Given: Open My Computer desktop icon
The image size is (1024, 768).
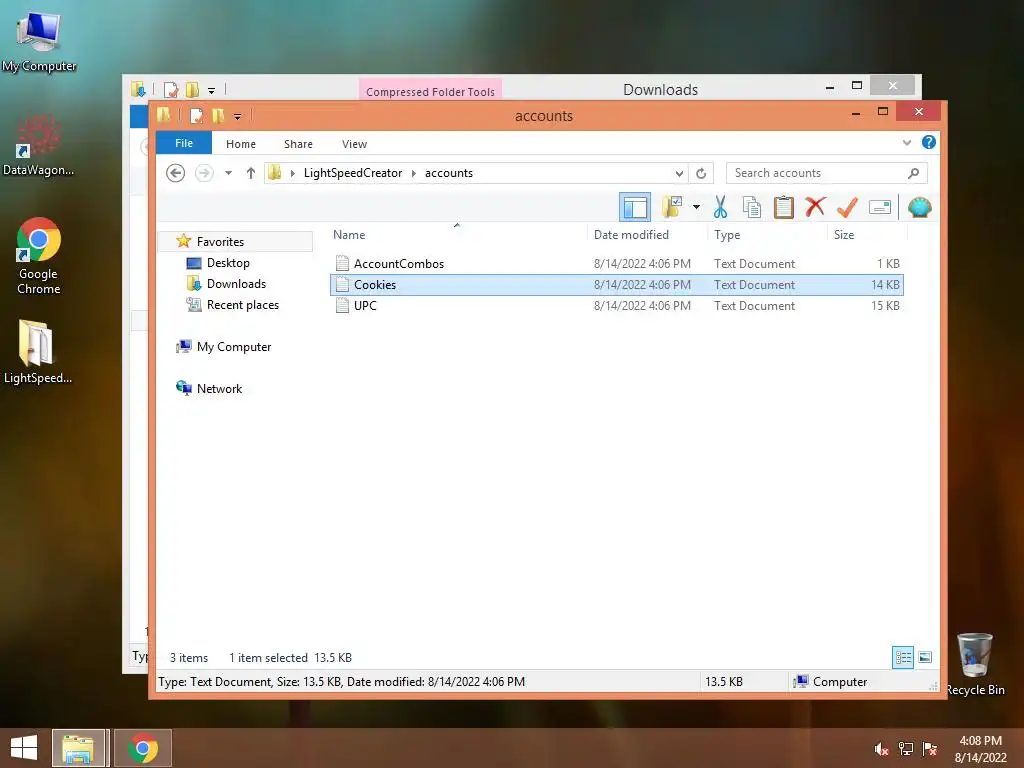Looking at the screenshot, I should (39, 42).
